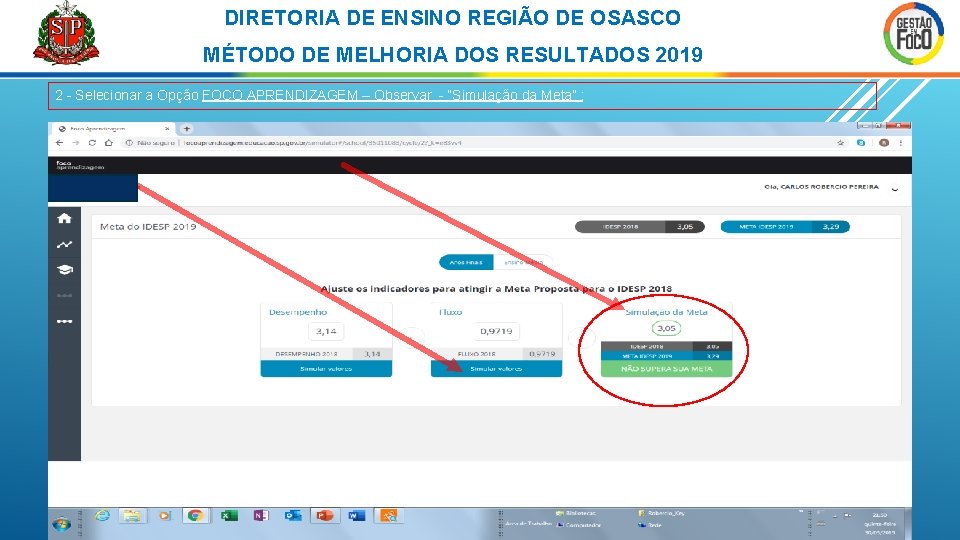Edit the Desempenho value field 3,14
Image resolution: width=960 pixels, height=540 pixels.
click(326, 331)
